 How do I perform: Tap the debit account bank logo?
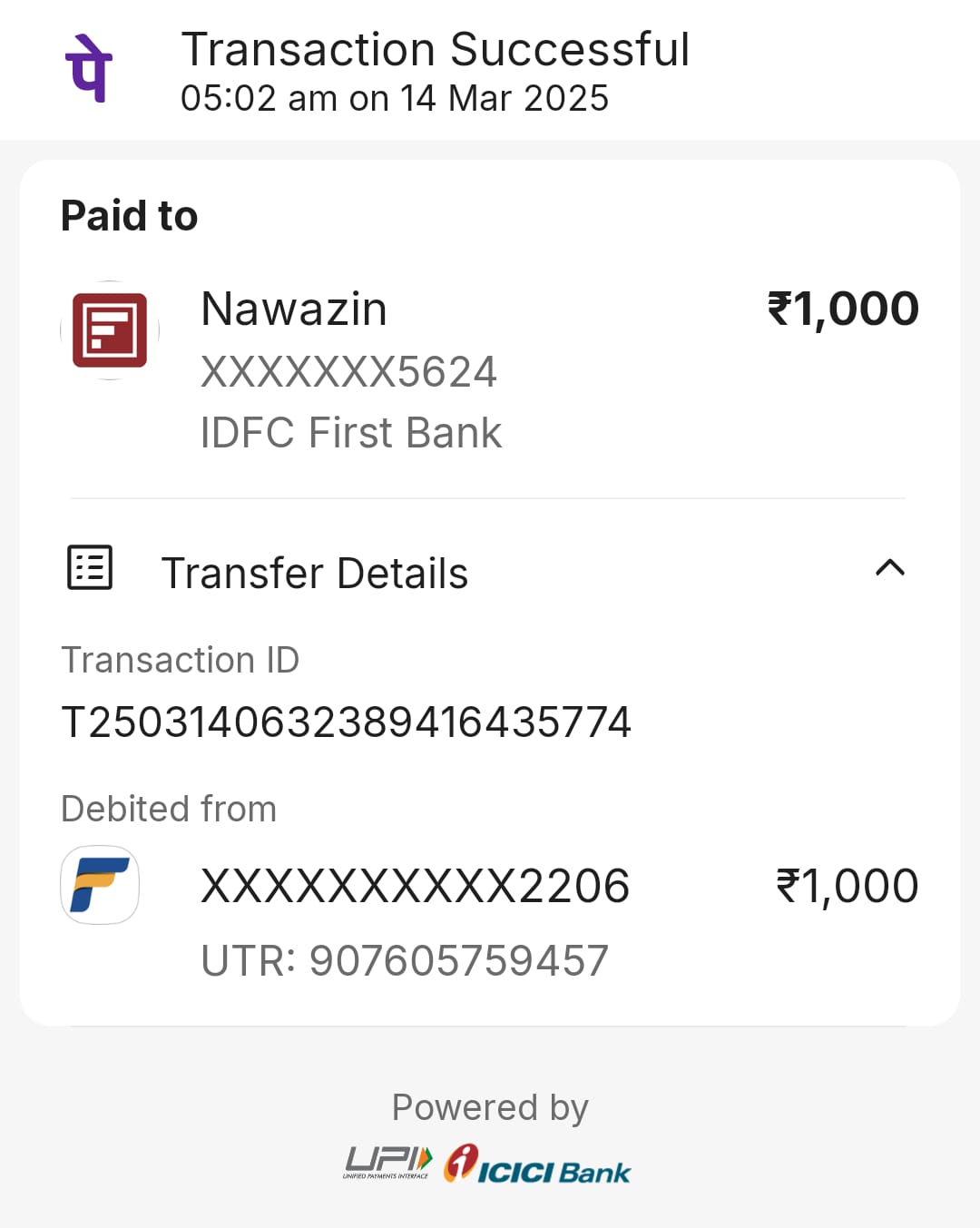[100, 885]
